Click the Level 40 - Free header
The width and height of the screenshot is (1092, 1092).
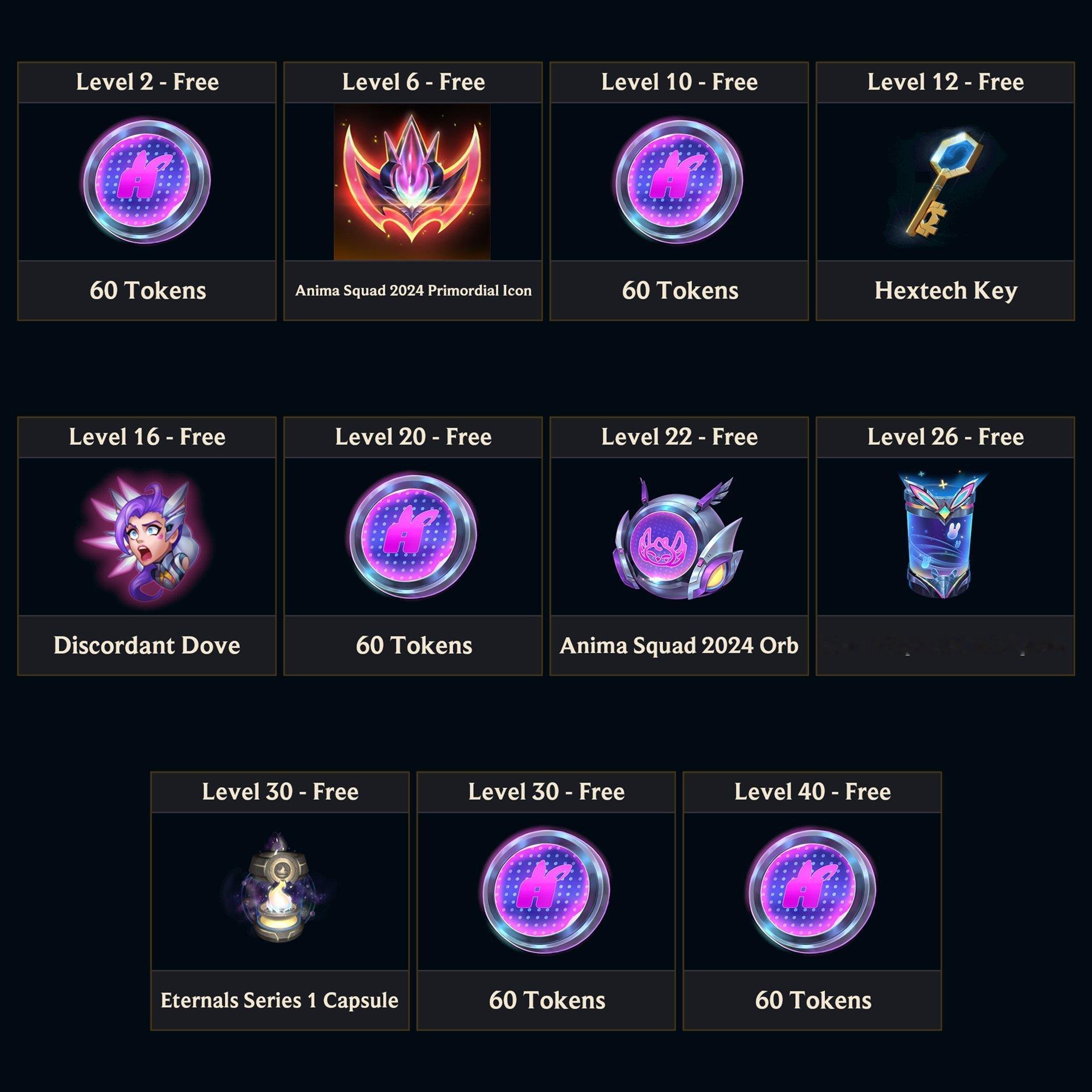[x=812, y=792]
